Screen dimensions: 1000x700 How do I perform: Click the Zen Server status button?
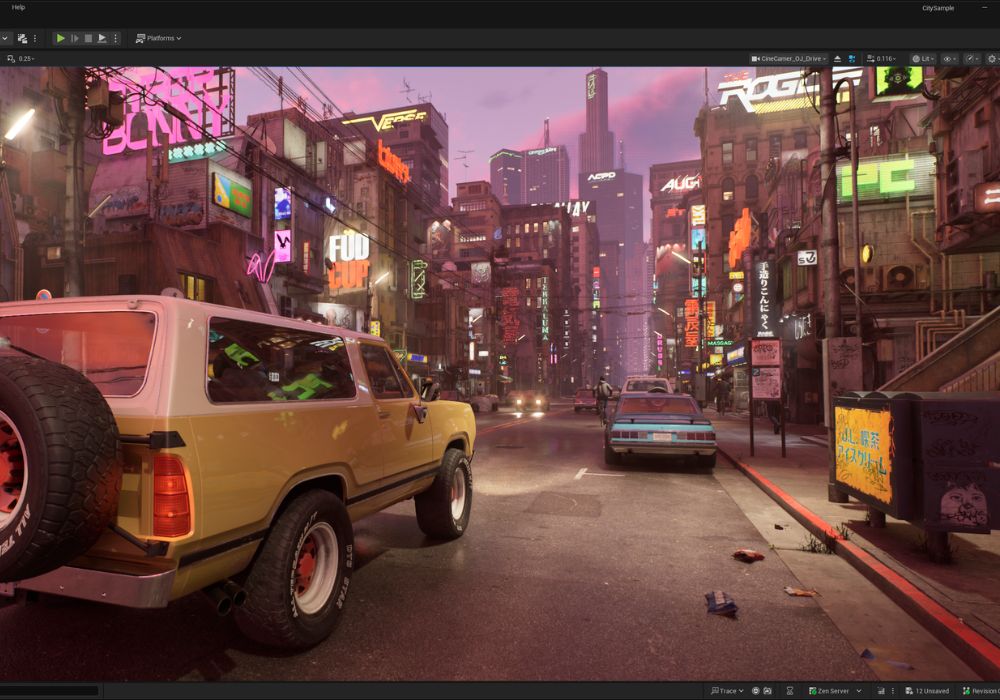[x=834, y=691]
